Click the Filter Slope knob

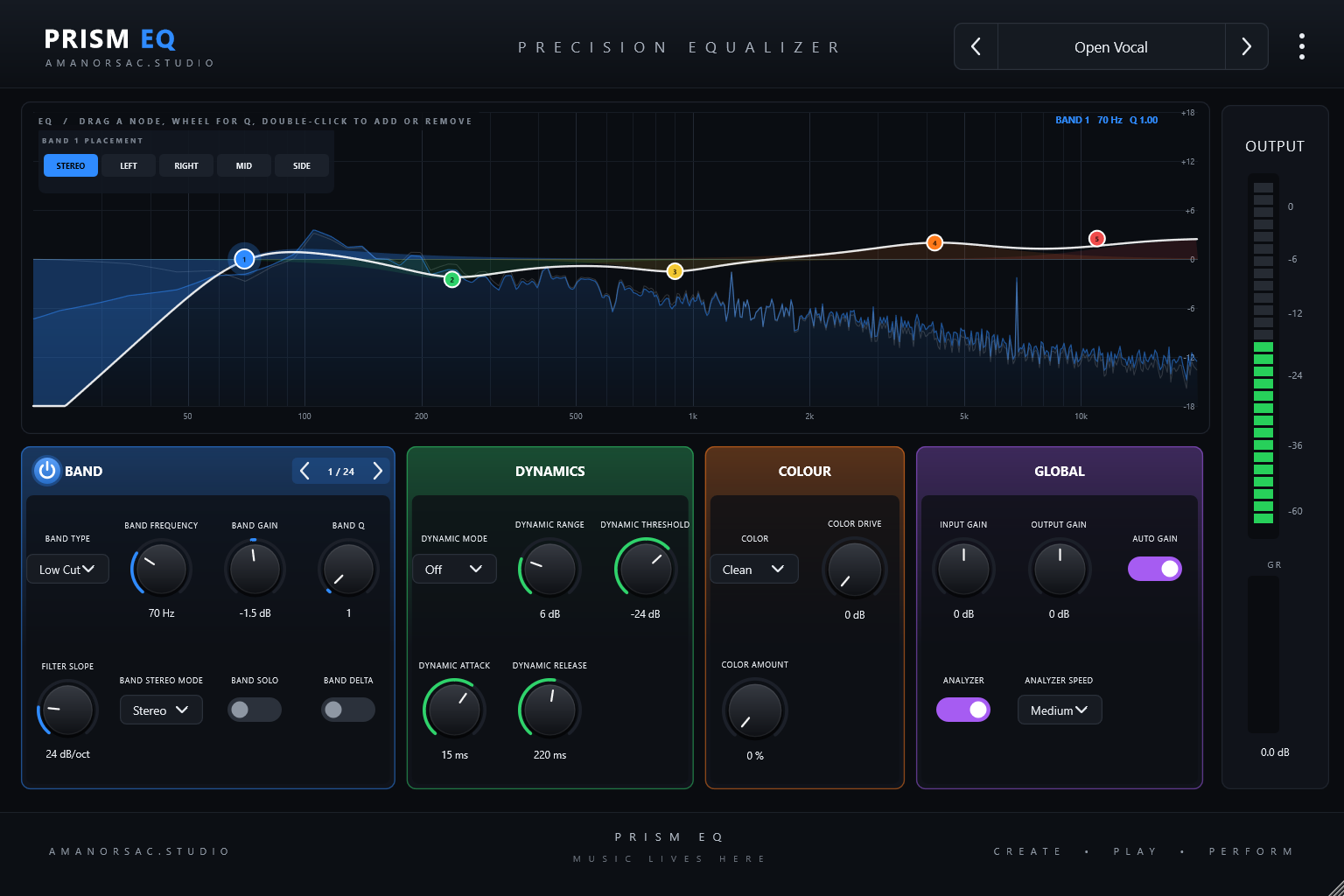coord(67,710)
